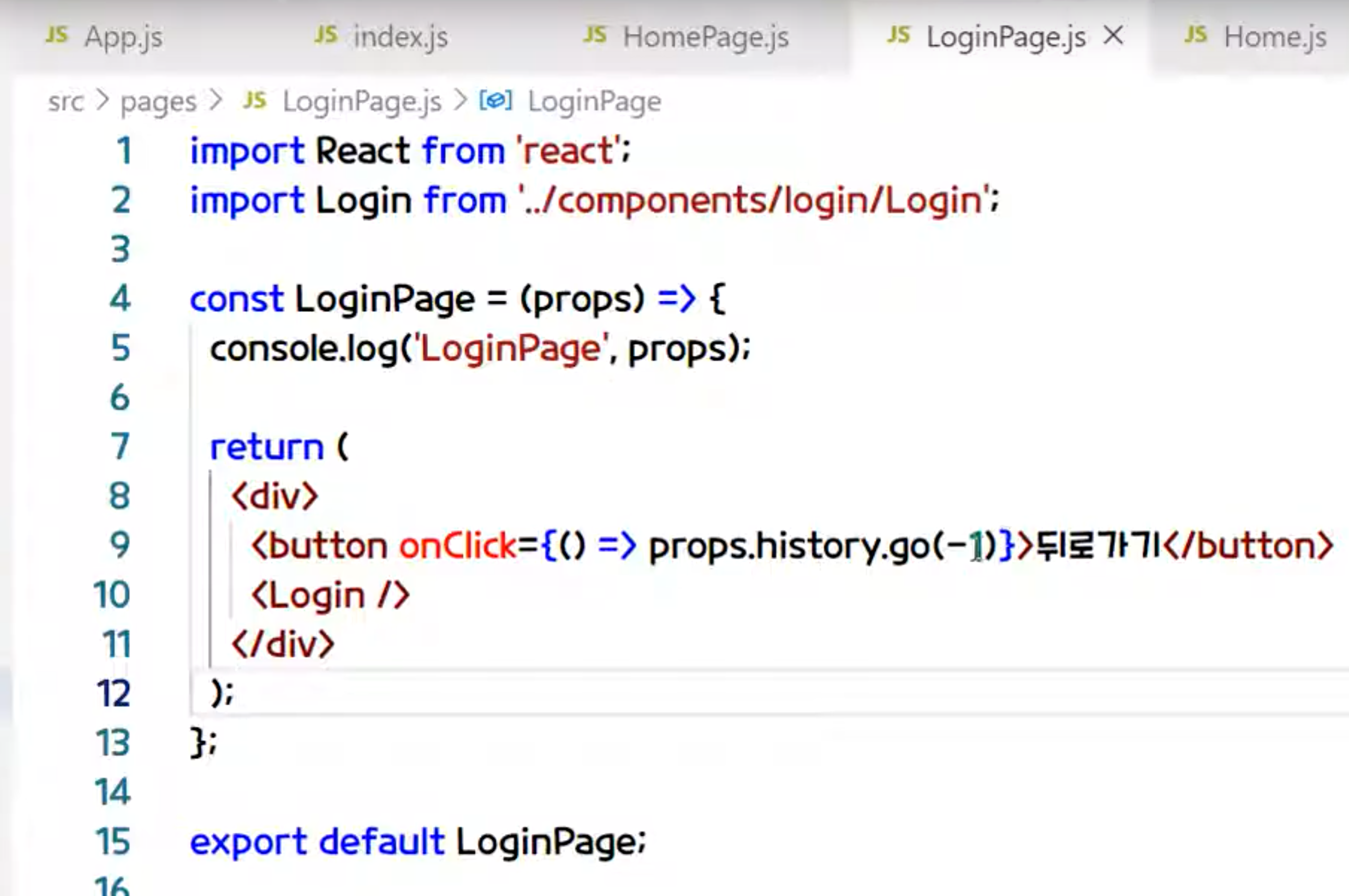Click 'props.history.go' on line 9
This screenshot has height=896, width=1349.
click(790, 546)
